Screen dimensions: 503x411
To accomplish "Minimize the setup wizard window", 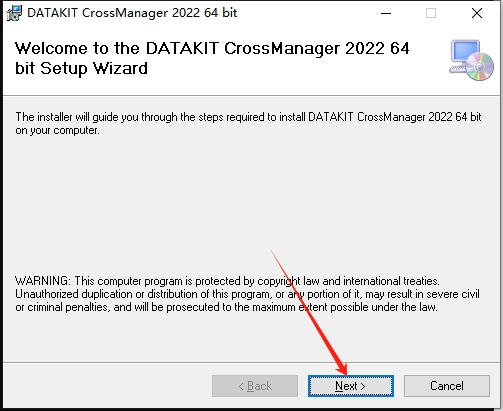I will pyautogui.click(x=386, y=13).
